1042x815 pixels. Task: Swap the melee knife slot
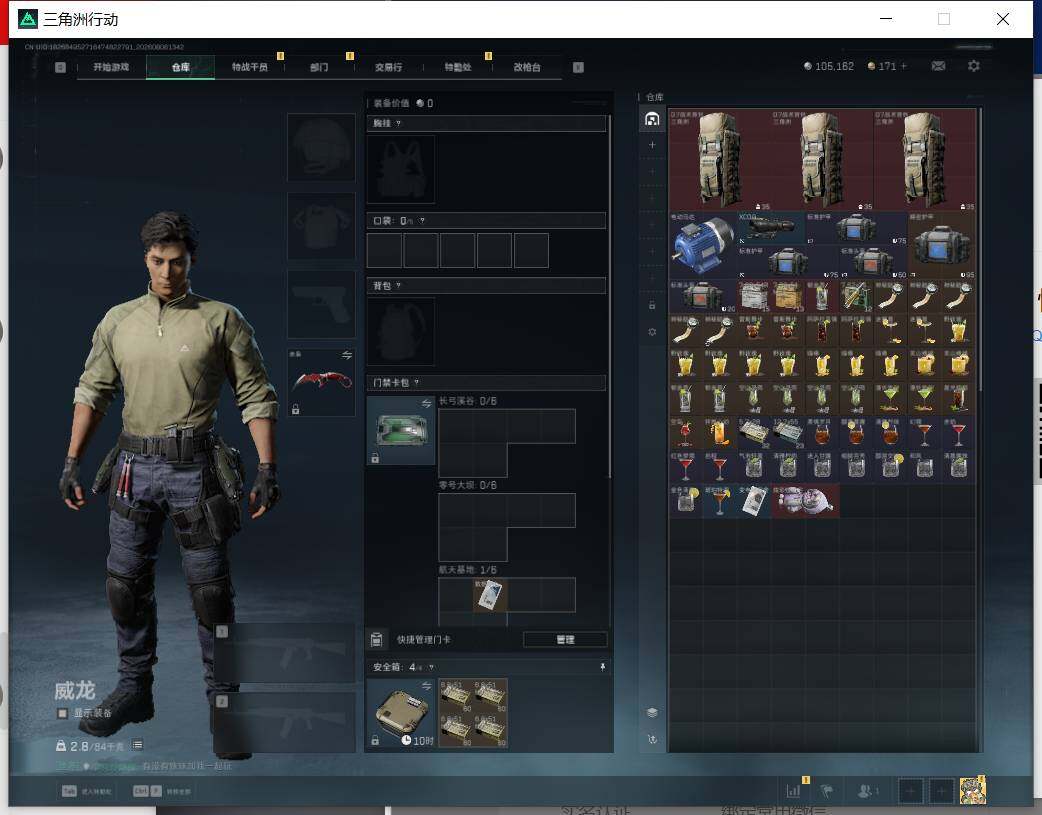click(347, 356)
